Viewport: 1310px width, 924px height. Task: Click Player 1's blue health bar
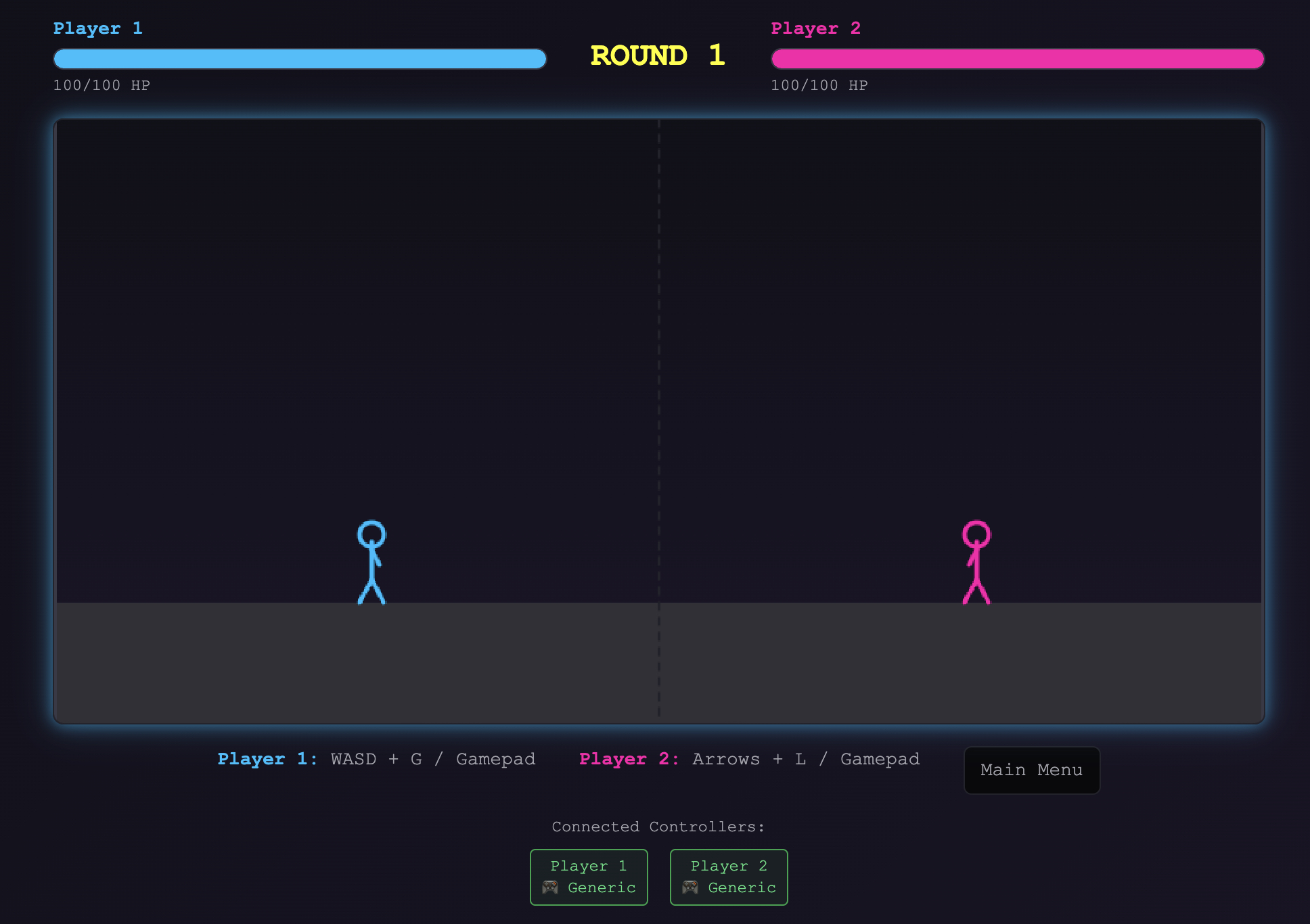[300, 60]
